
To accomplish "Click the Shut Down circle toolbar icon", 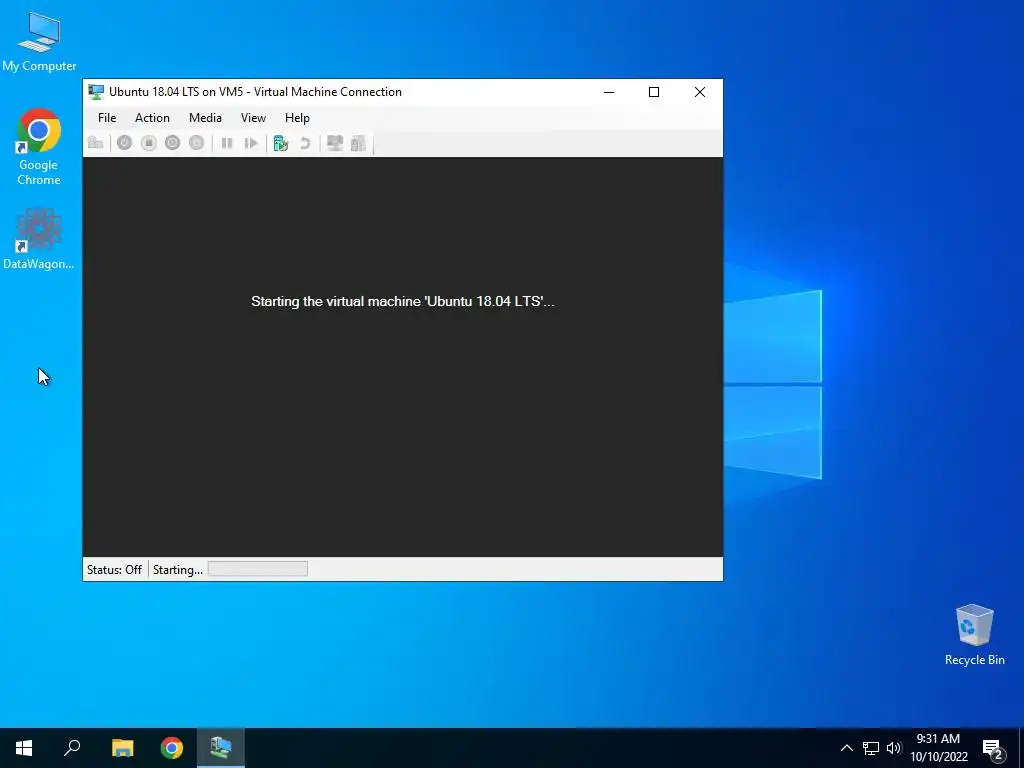I will [x=172, y=143].
